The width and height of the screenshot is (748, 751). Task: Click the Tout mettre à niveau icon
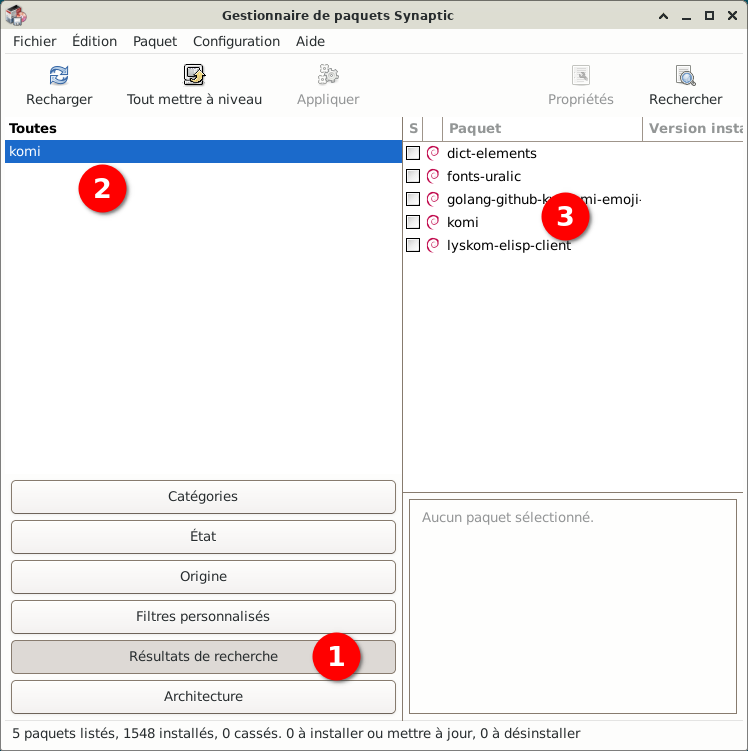point(194,75)
